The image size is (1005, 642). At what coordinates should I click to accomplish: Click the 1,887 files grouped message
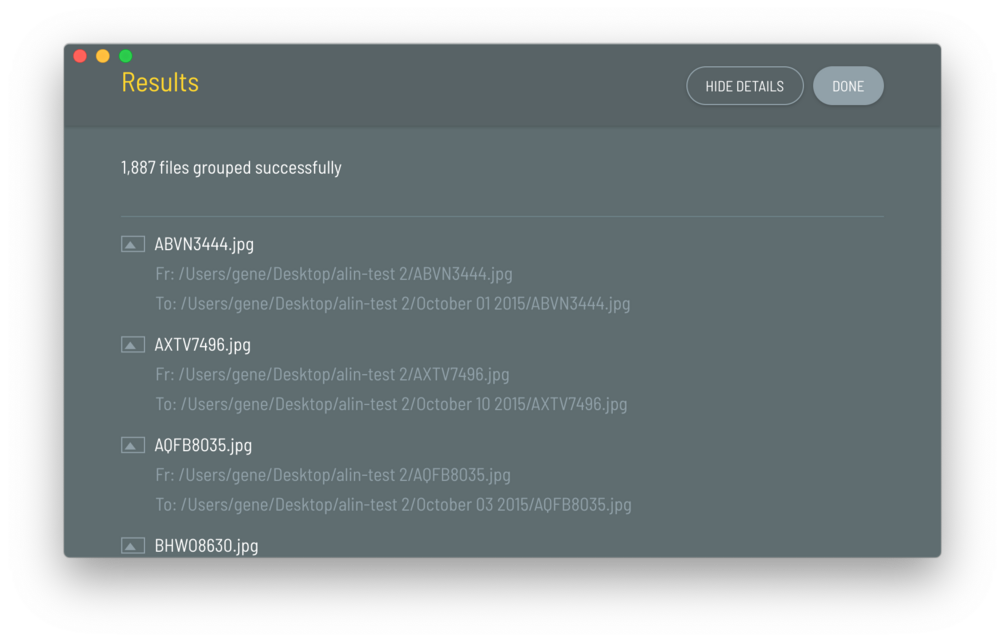(x=231, y=168)
